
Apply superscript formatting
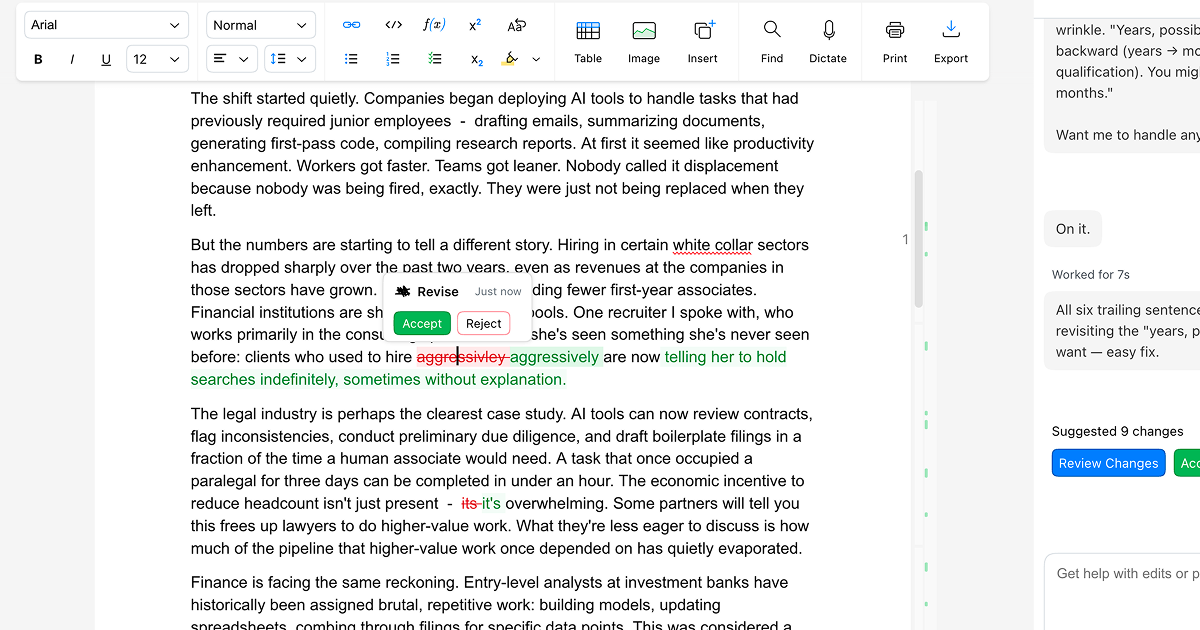click(x=476, y=25)
